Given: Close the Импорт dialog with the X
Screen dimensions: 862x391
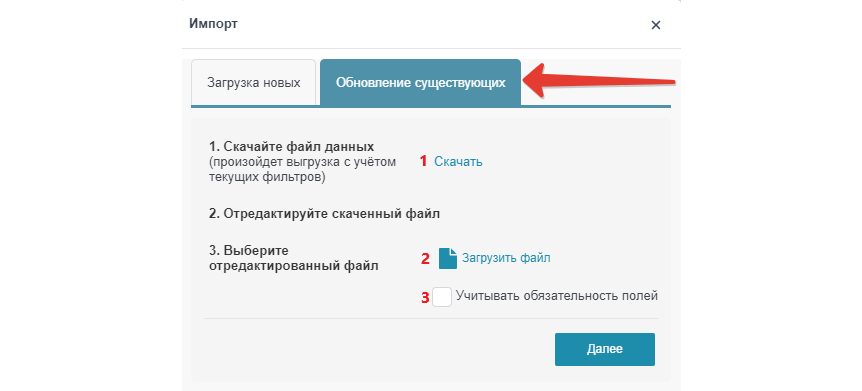Looking at the screenshot, I should tap(655, 25).
